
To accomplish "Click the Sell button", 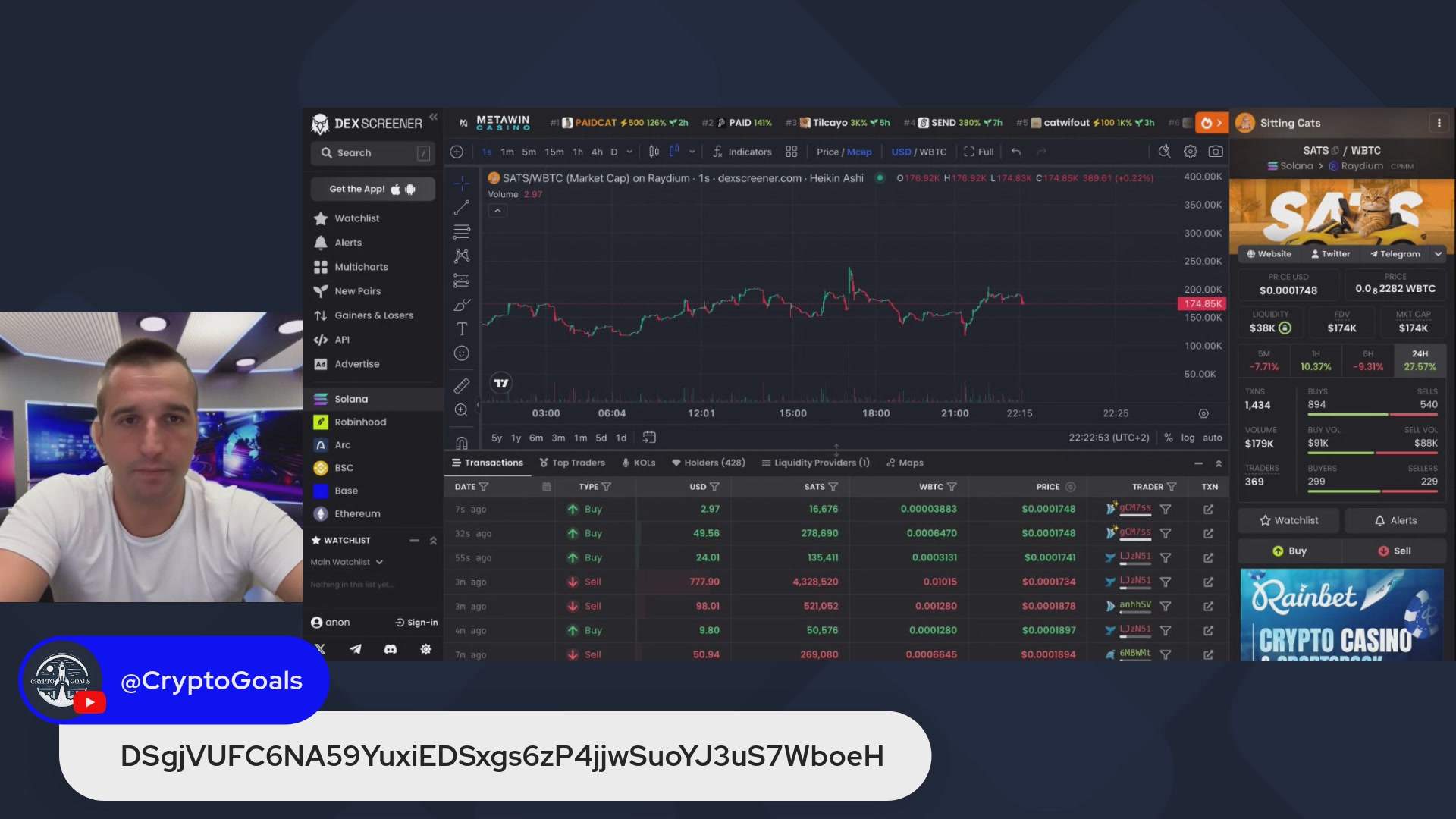I will [1395, 551].
